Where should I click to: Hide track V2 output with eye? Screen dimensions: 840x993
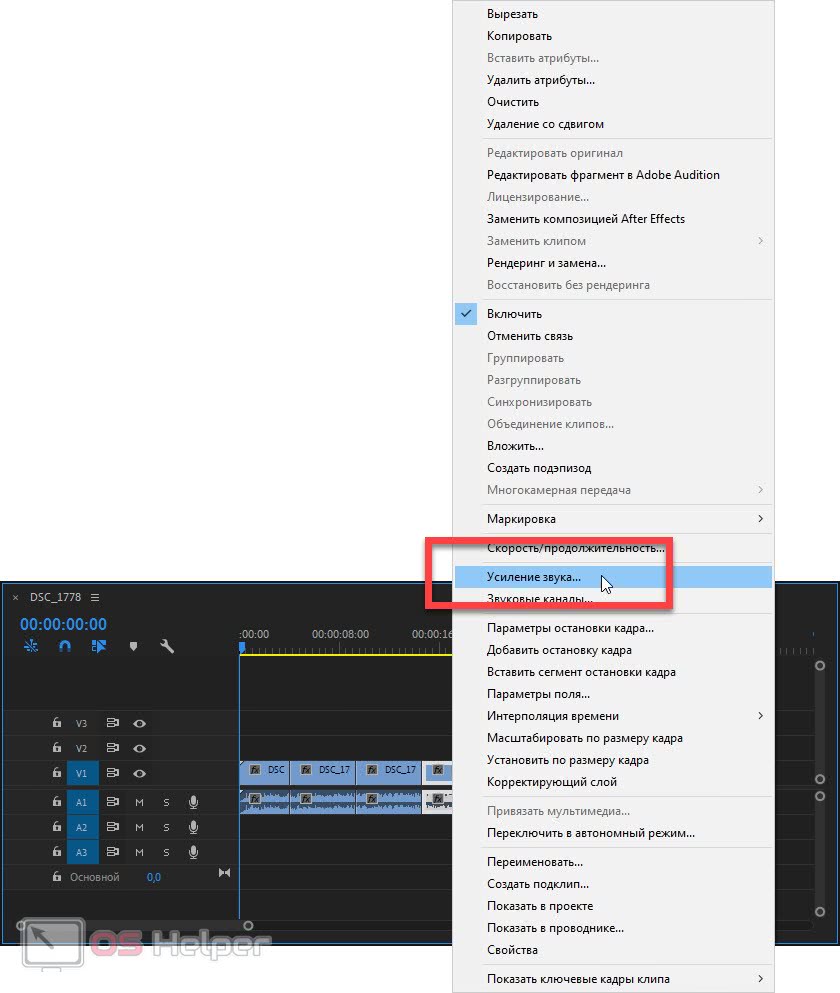pyautogui.click(x=140, y=748)
